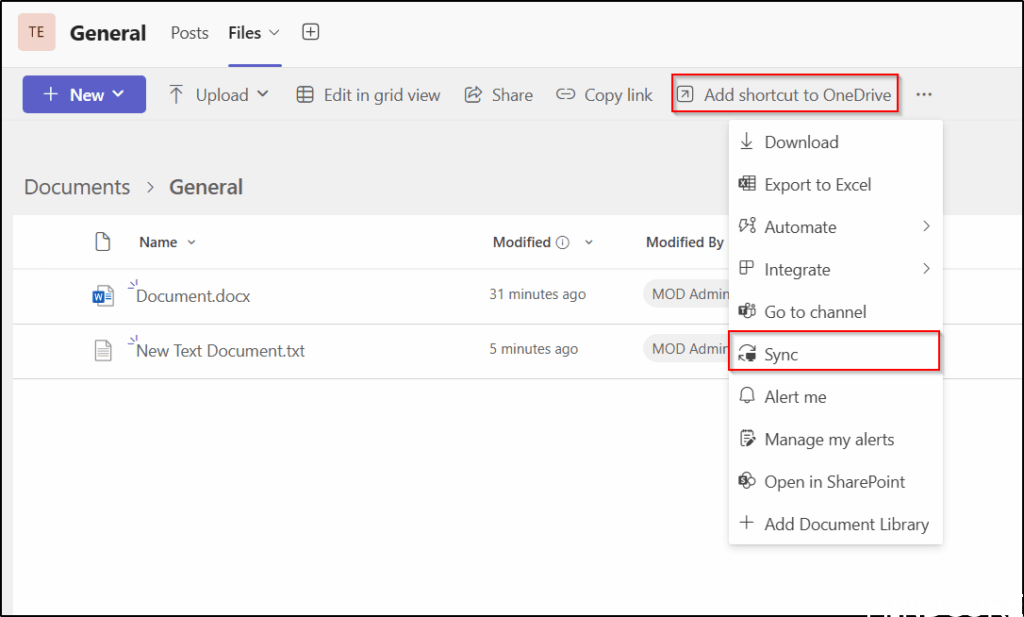This screenshot has width=1024, height=617.
Task: Click the Word icon beside Document.docx
Action: tap(102, 296)
